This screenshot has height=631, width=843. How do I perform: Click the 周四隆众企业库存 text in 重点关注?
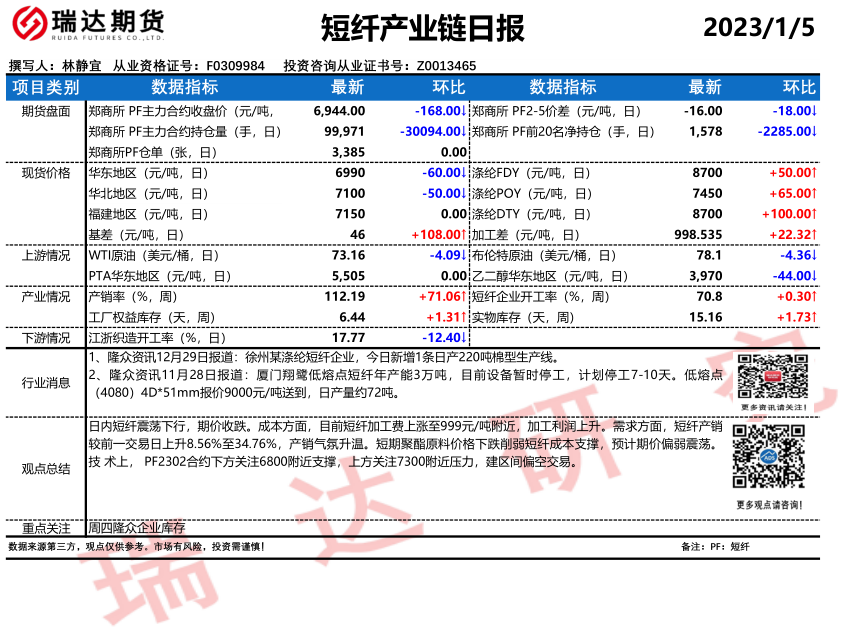137,527
